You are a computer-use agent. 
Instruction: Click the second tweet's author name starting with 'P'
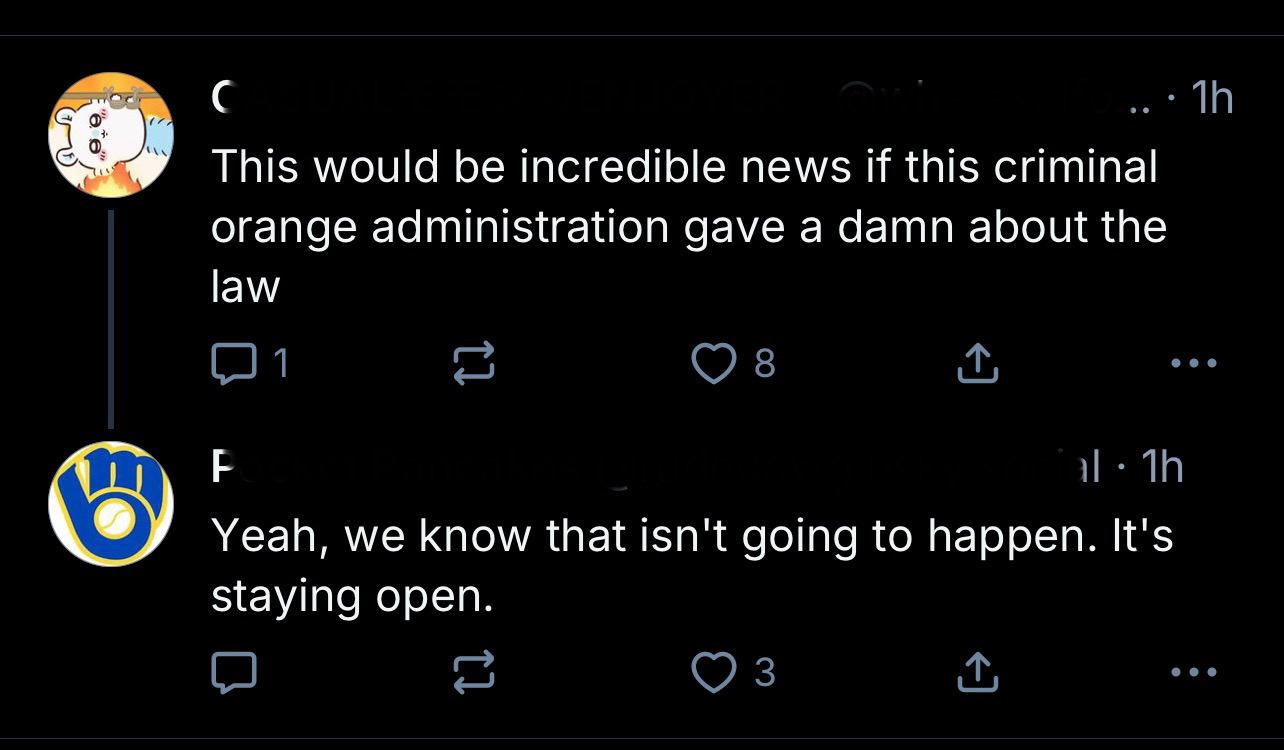220,467
